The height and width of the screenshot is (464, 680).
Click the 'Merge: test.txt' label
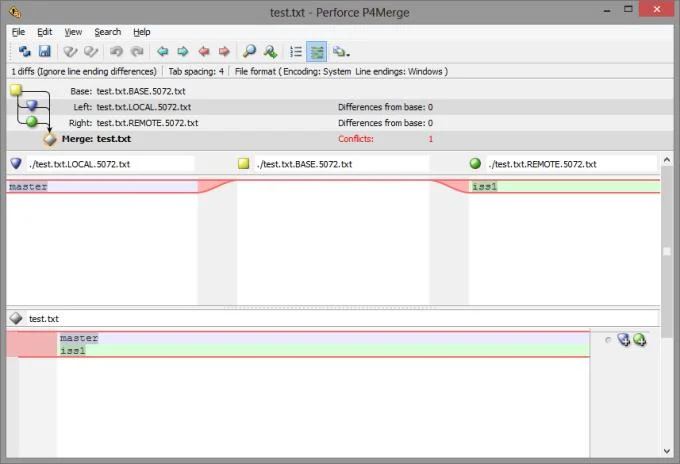tap(96, 139)
